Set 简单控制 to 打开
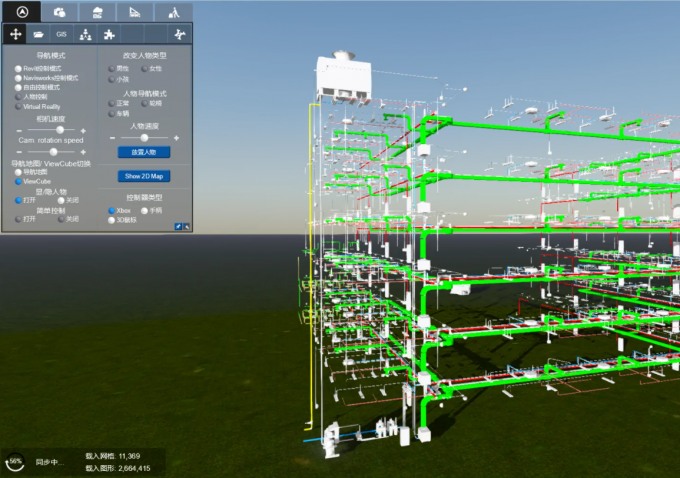This screenshot has height=478, width=680. pyautogui.click(x=18, y=219)
